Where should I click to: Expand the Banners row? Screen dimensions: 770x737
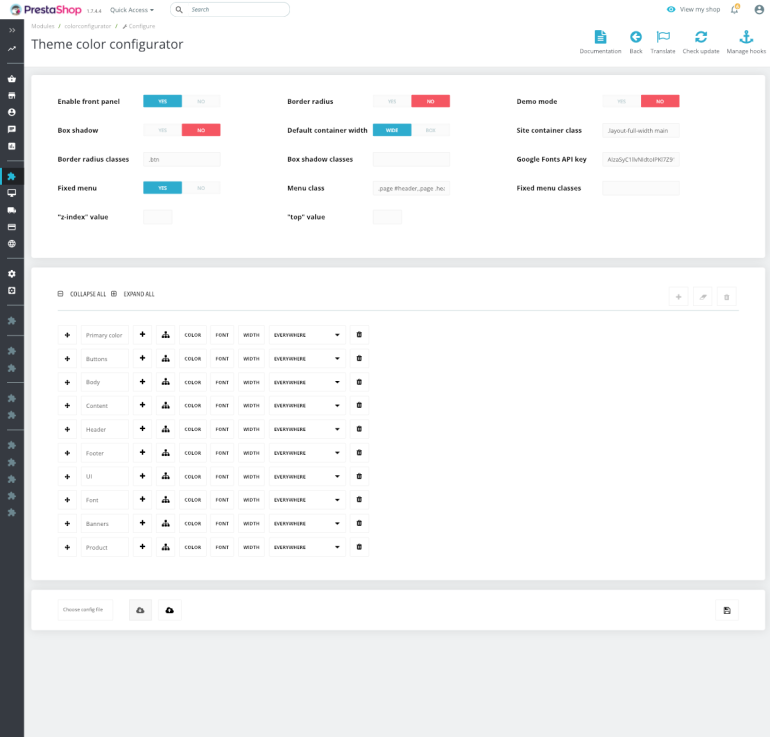click(x=67, y=523)
